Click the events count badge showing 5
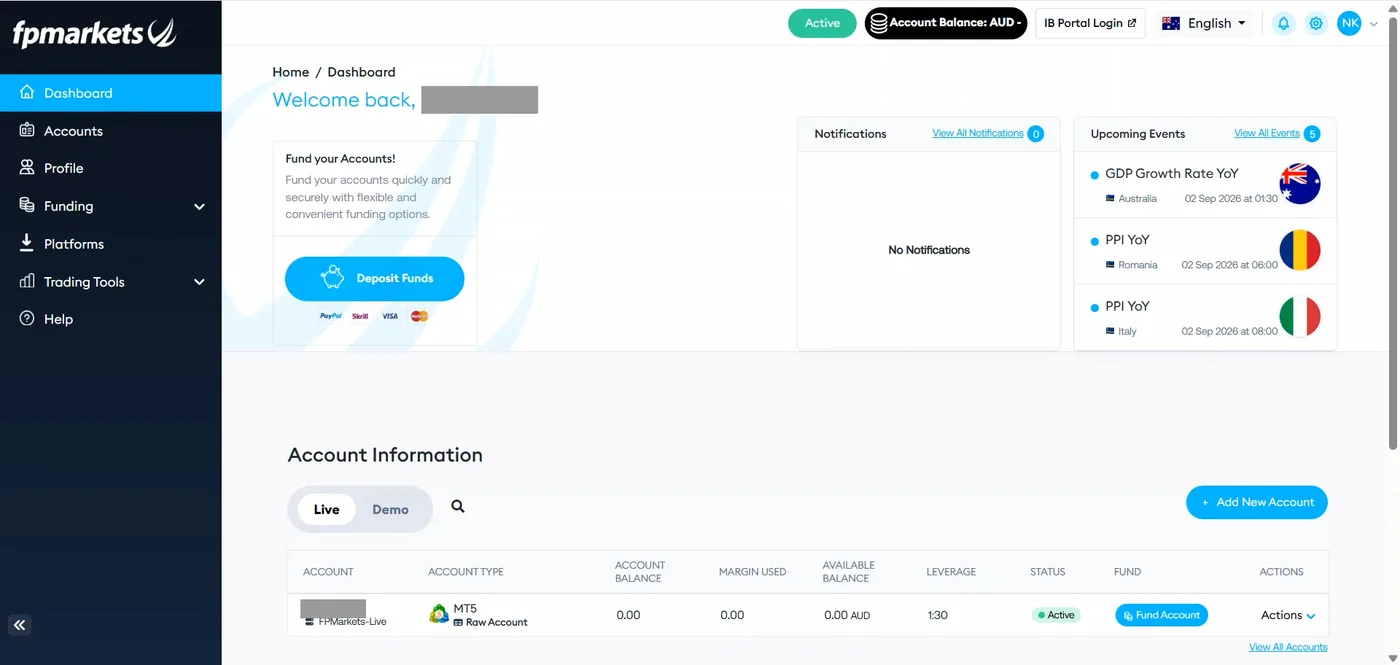 click(1312, 134)
